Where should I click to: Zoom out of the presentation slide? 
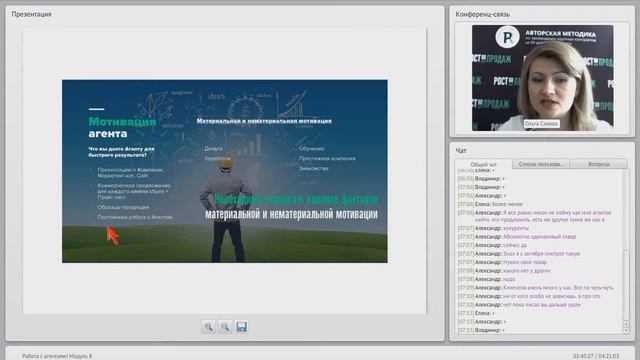[225, 327]
